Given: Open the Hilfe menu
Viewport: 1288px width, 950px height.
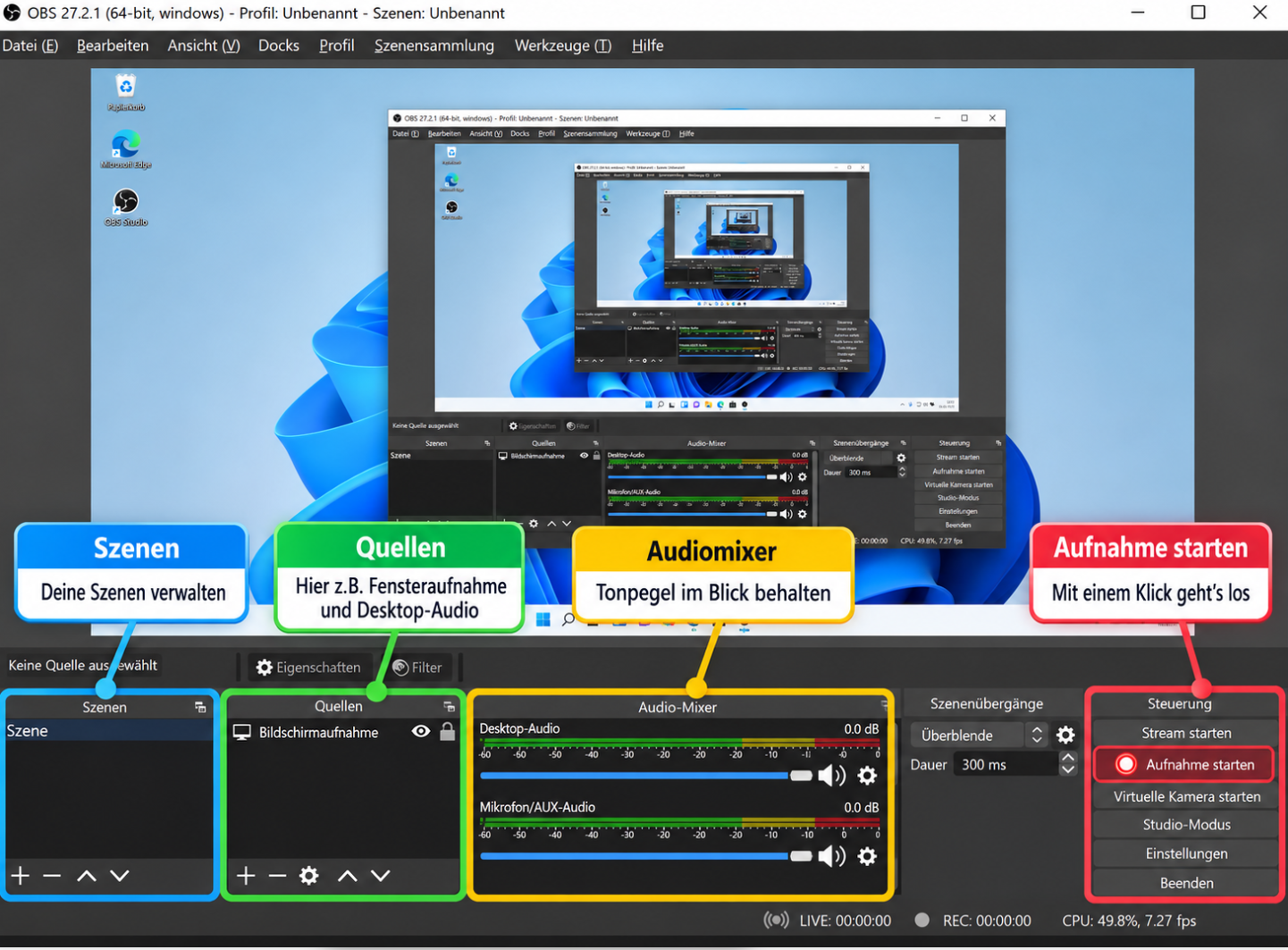Looking at the screenshot, I should click(648, 46).
